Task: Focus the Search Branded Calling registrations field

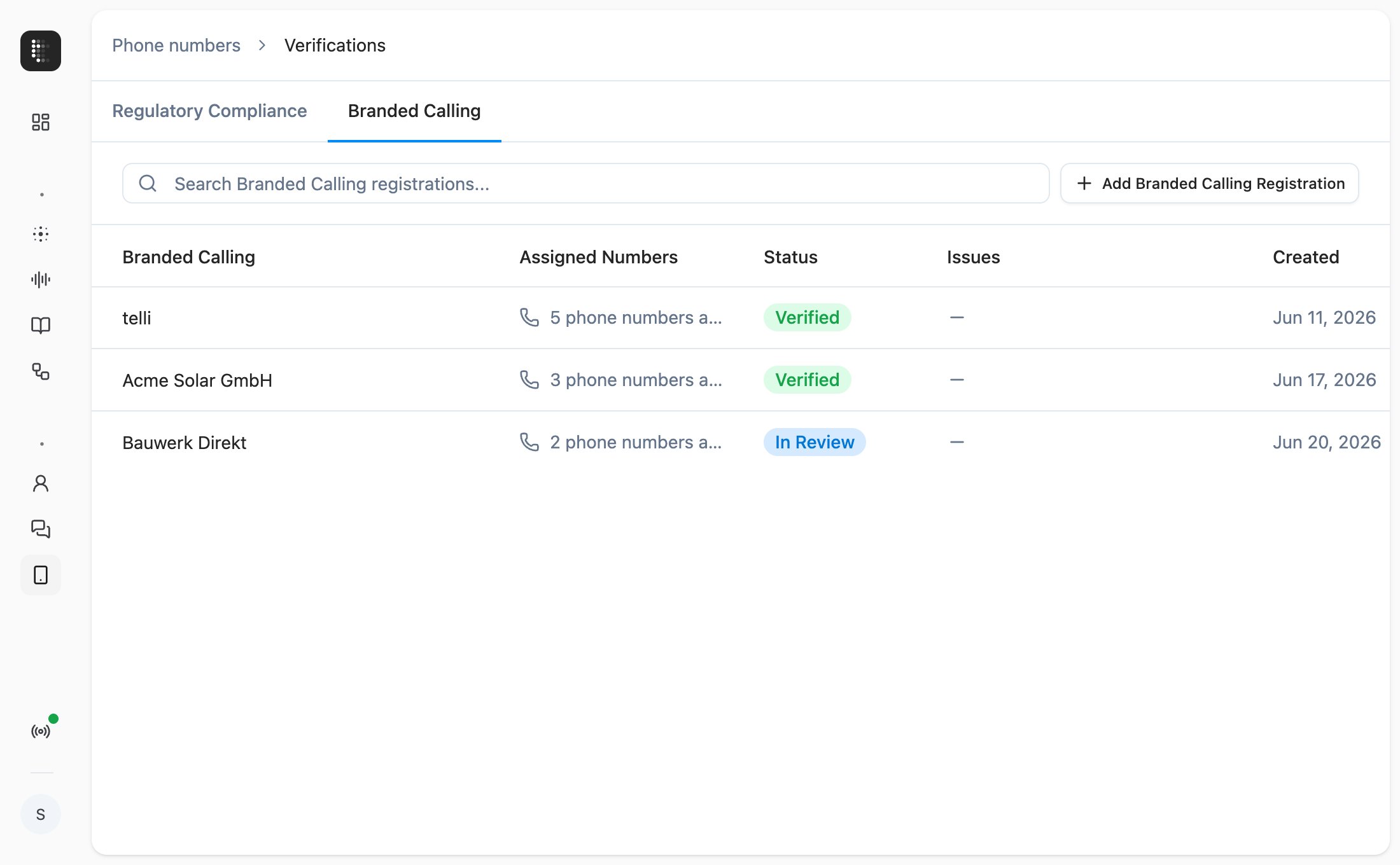Action: [x=585, y=183]
